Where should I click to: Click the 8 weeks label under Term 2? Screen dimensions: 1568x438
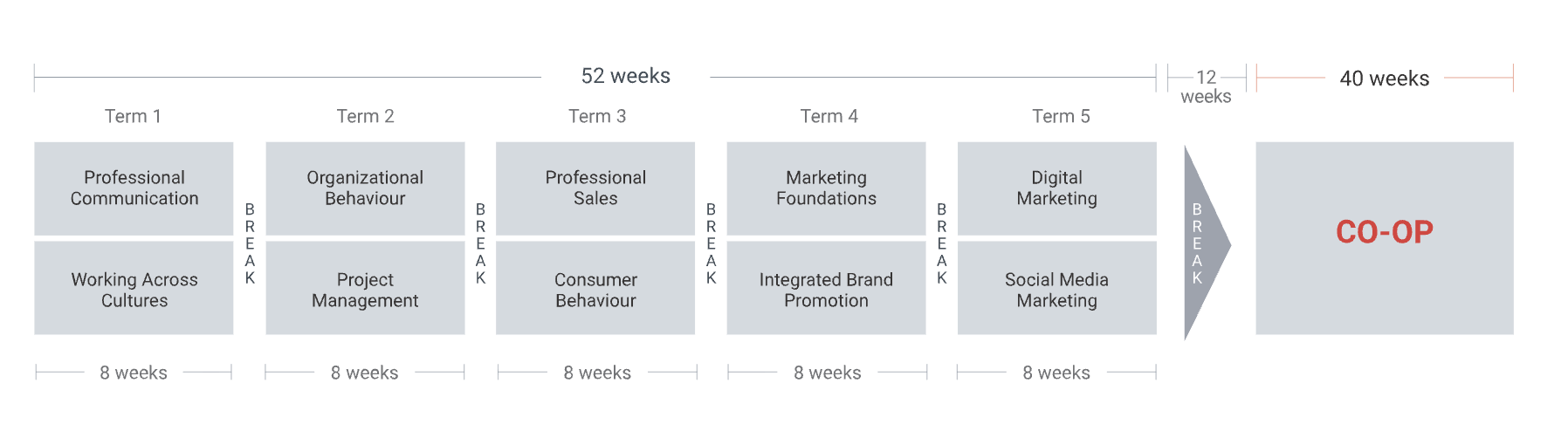364,373
